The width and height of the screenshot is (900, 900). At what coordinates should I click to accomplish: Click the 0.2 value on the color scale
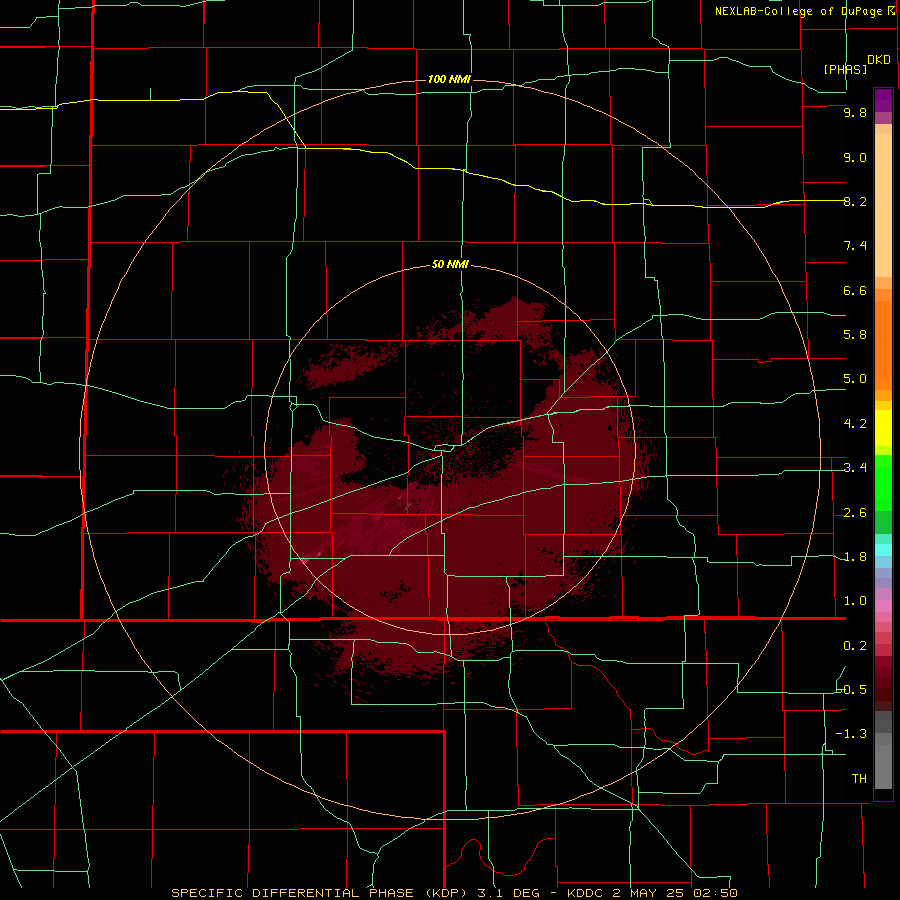[x=855, y=646]
